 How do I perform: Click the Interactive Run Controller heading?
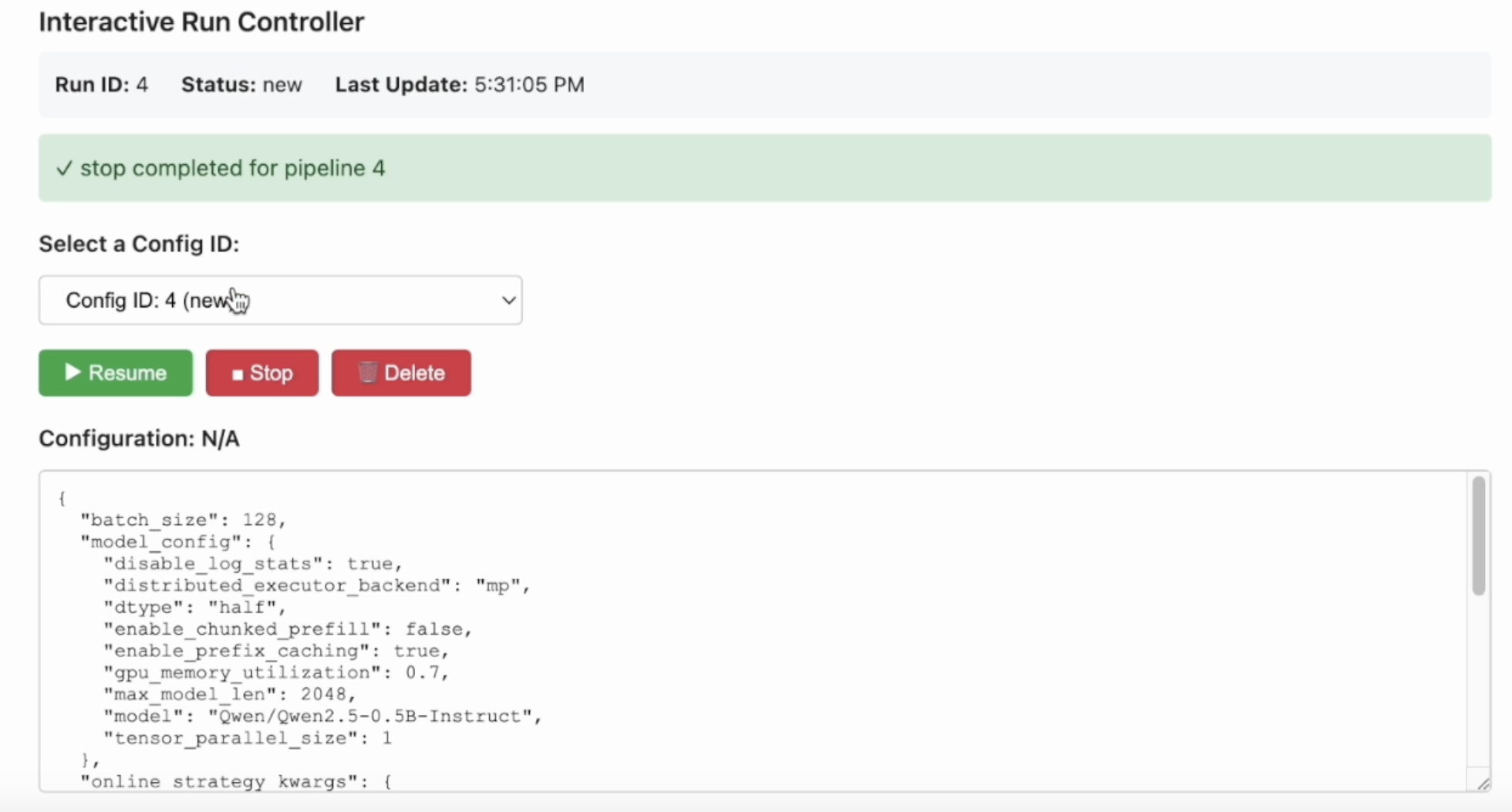[x=201, y=22]
